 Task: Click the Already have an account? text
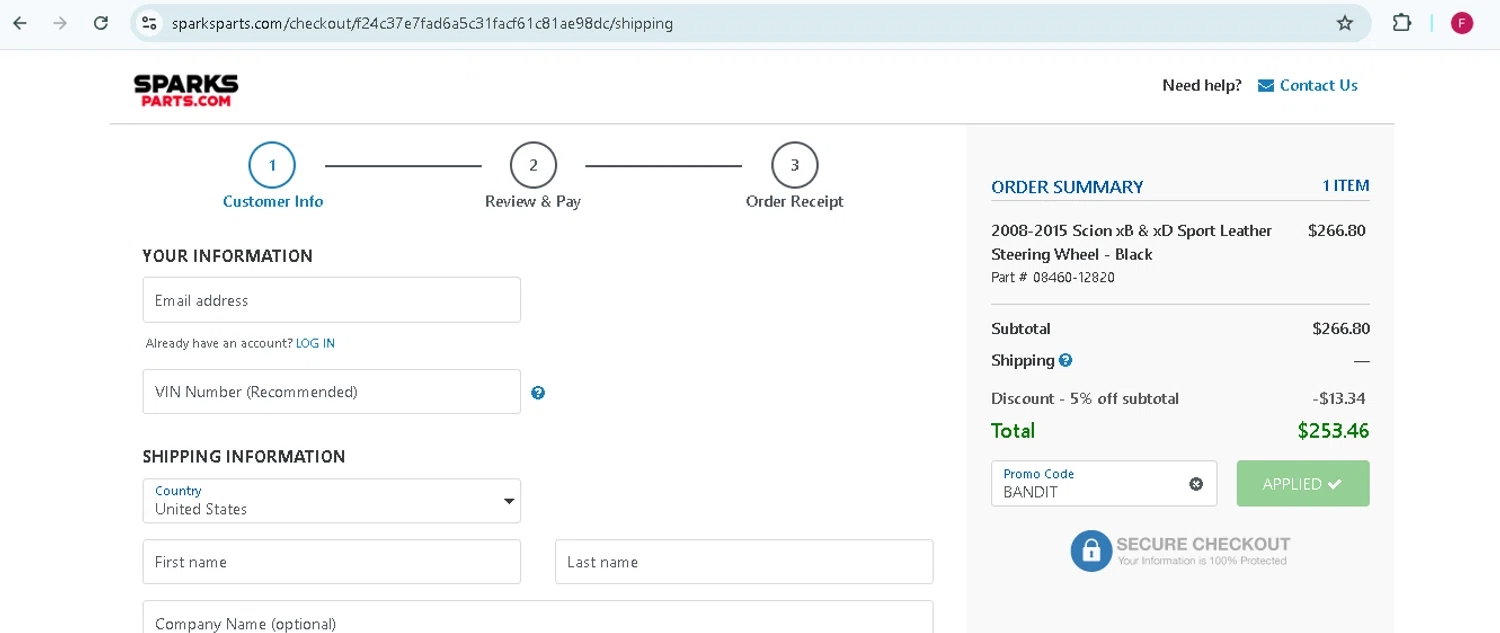[x=219, y=344]
